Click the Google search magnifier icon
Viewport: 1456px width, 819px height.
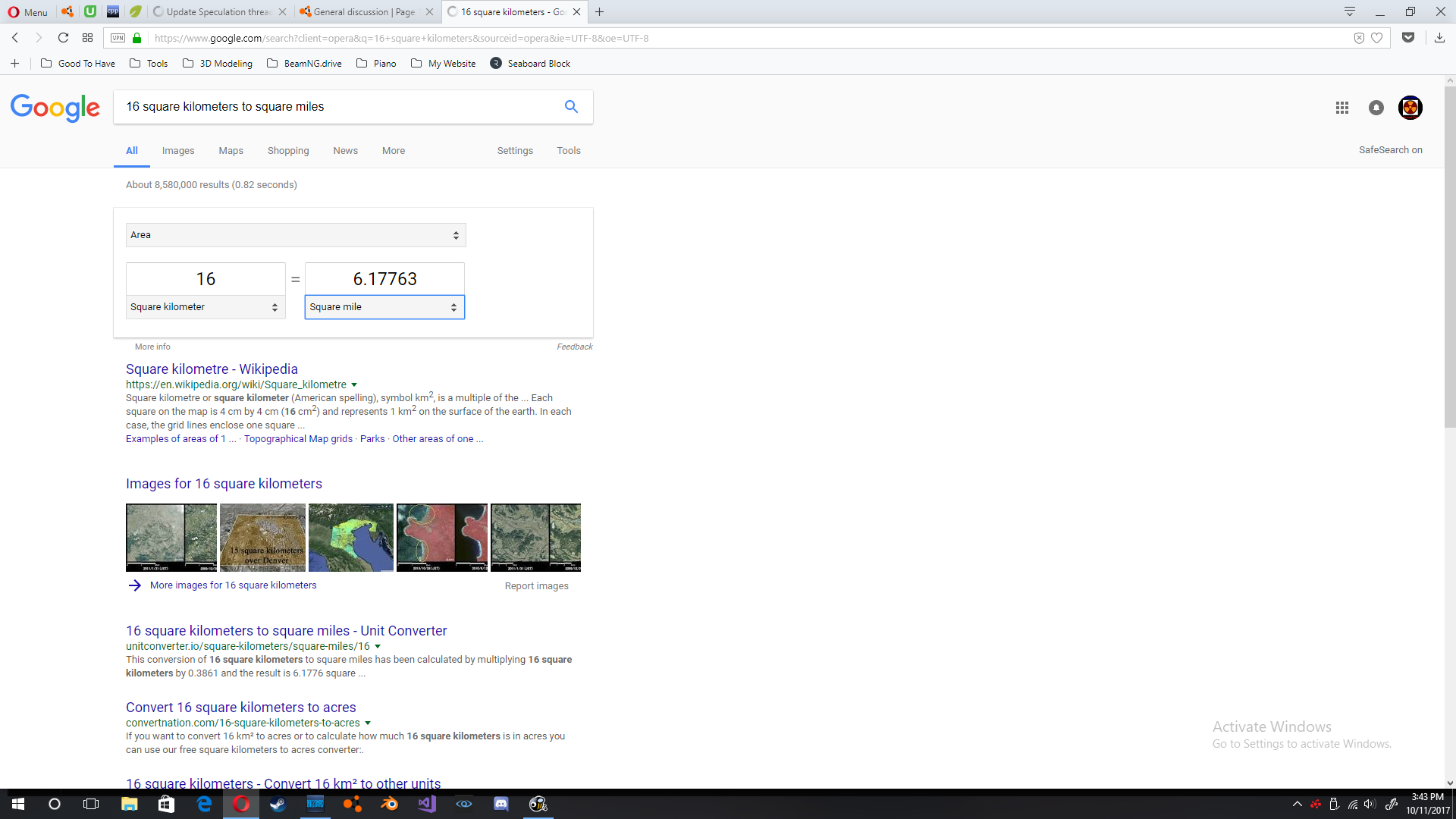point(571,107)
